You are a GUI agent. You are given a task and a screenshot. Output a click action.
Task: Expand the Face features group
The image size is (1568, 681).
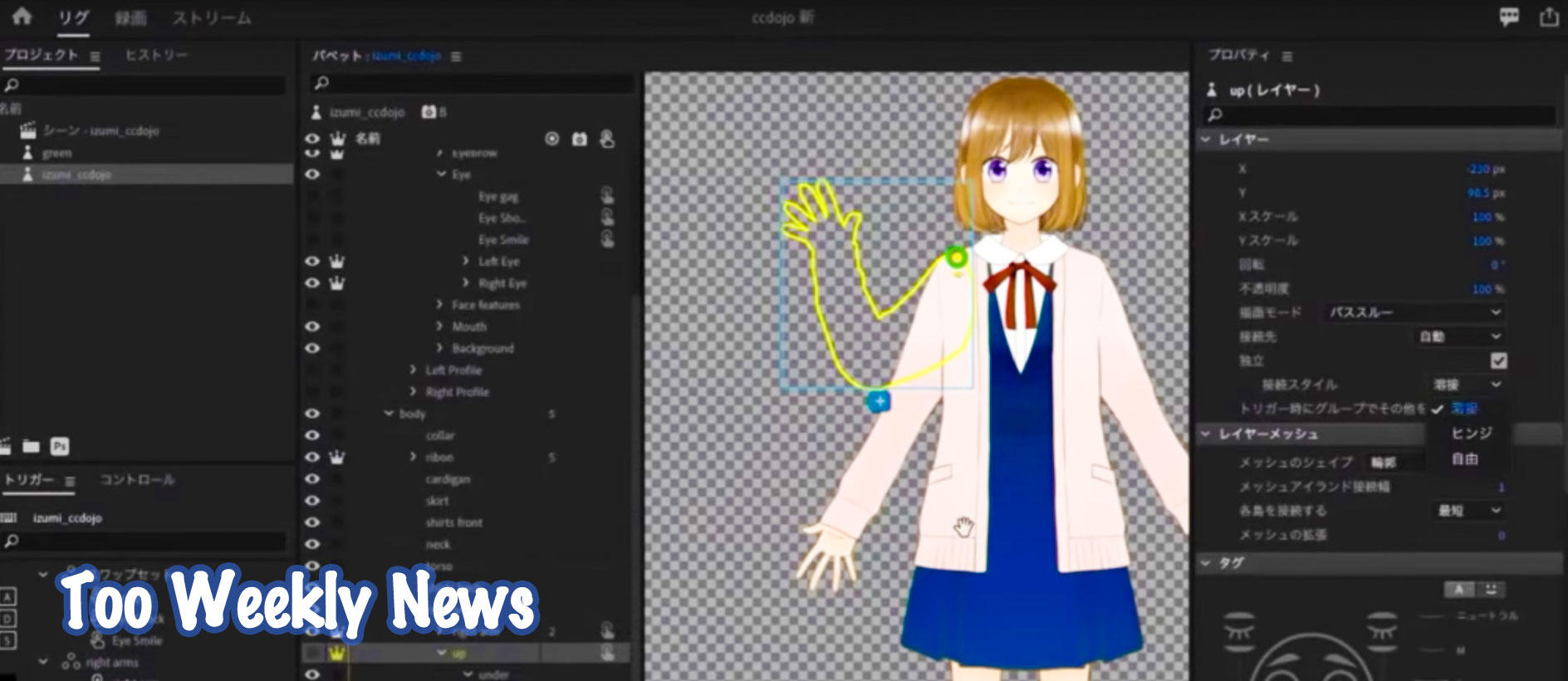(439, 305)
